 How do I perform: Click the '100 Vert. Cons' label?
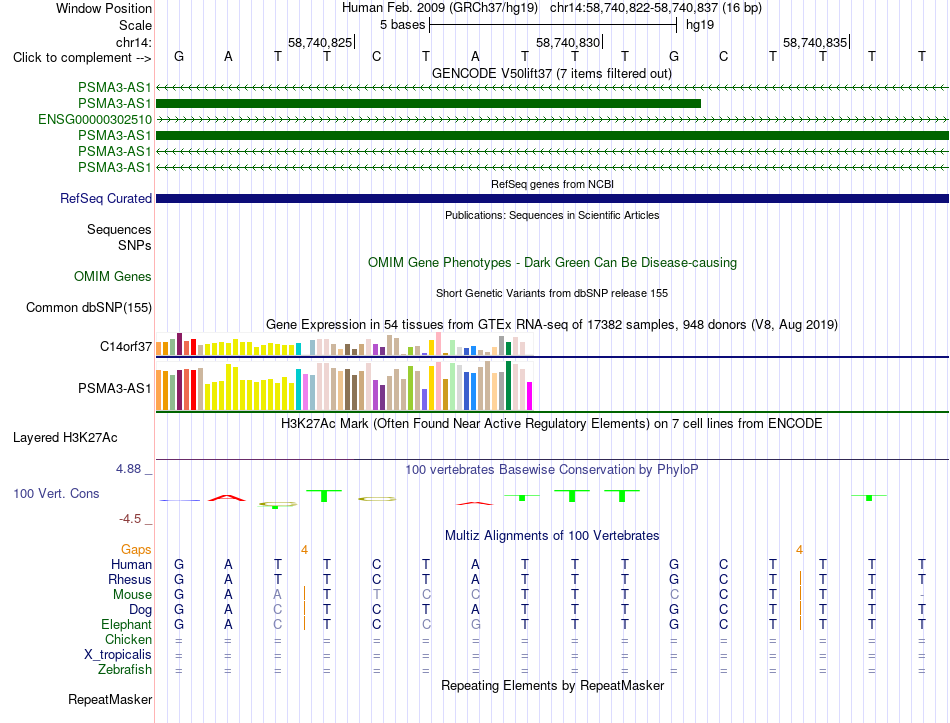point(56,493)
